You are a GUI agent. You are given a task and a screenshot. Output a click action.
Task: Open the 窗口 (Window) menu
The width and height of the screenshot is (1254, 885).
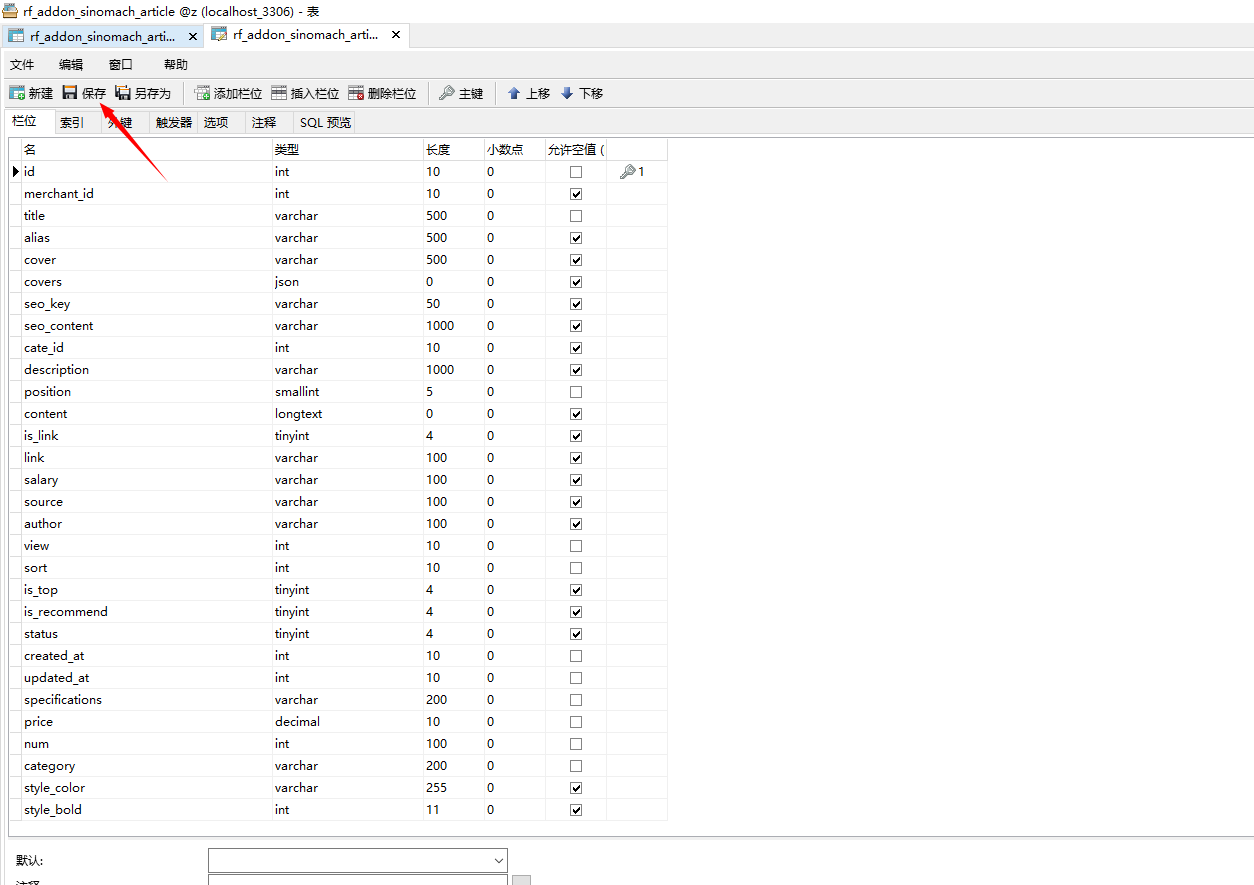(x=121, y=64)
